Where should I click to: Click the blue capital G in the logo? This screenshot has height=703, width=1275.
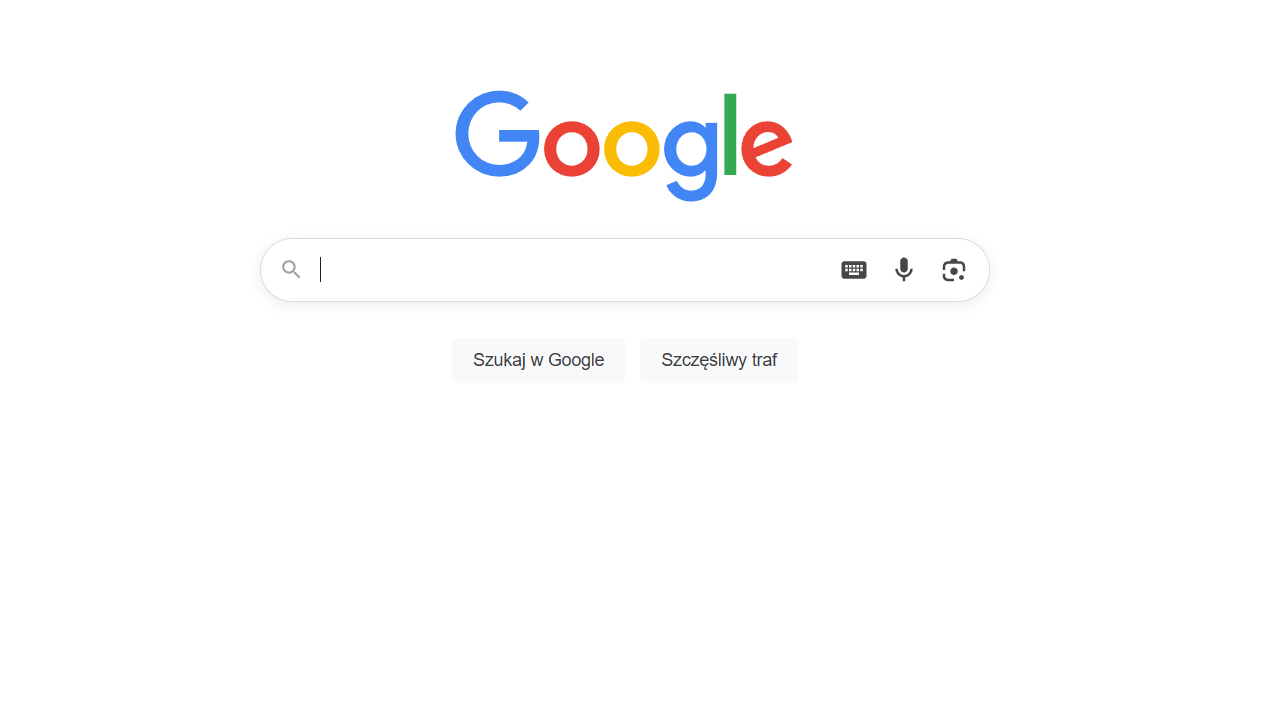click(497, 134)
